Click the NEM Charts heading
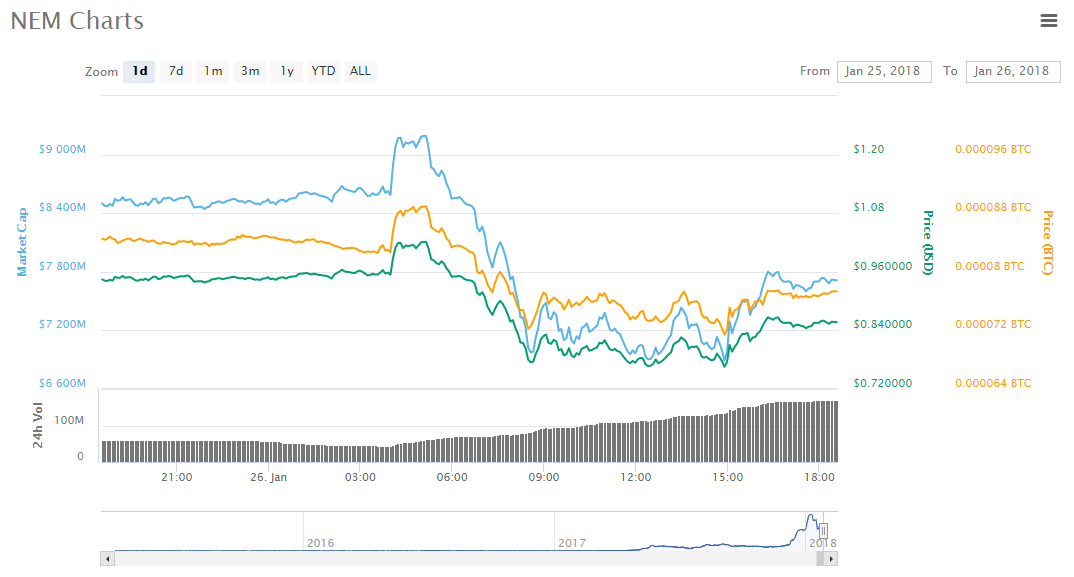Image resolution: width=1074 pixels, height=577 pixels. click(x=77, y=21)
